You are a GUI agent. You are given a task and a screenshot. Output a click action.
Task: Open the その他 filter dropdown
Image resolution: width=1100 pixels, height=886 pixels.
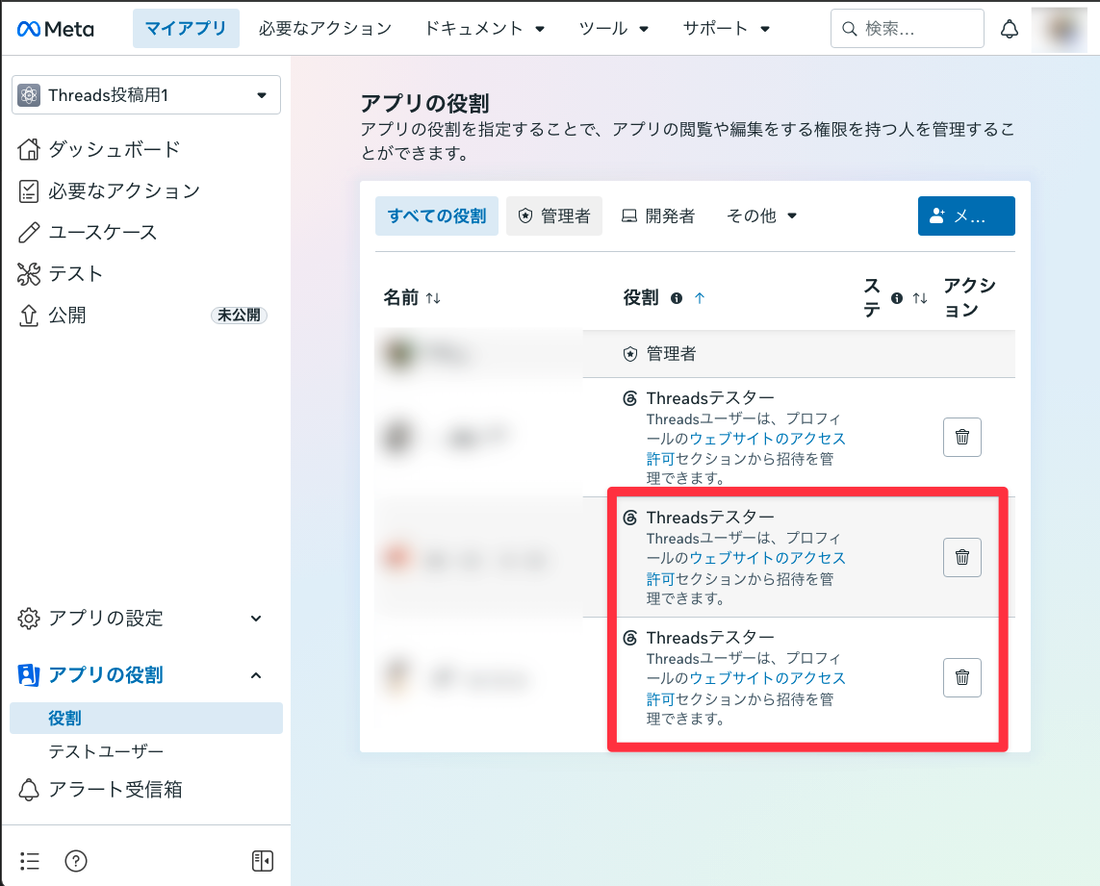pos(761,216)
